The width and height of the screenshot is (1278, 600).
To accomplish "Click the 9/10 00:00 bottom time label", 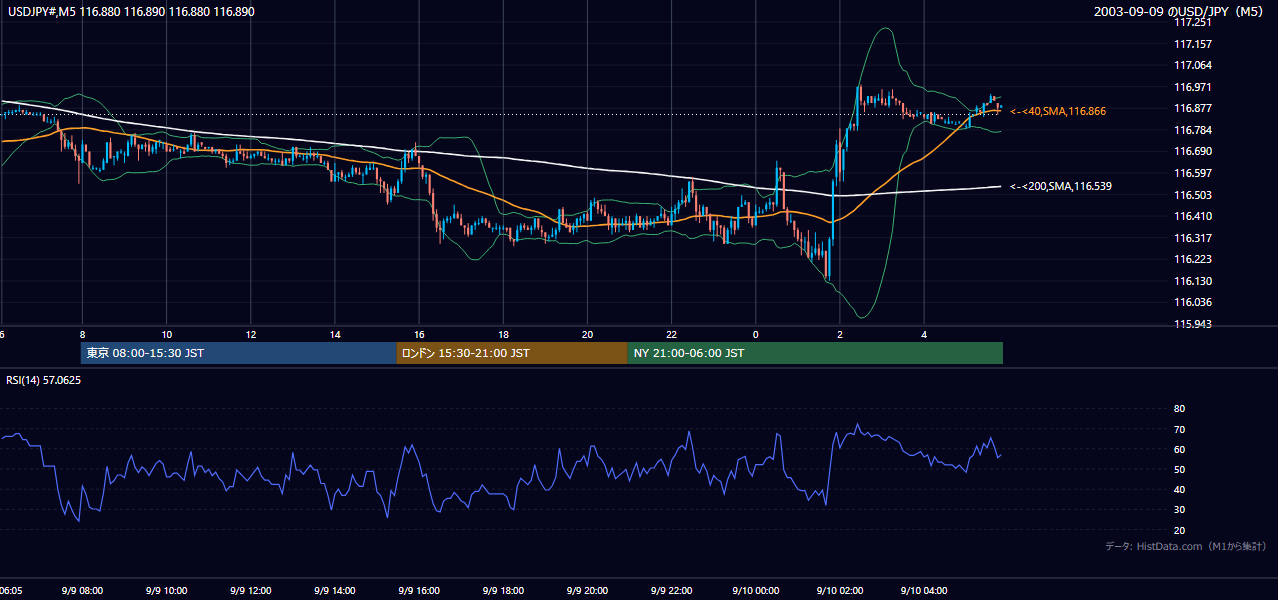I will point(755,590).
